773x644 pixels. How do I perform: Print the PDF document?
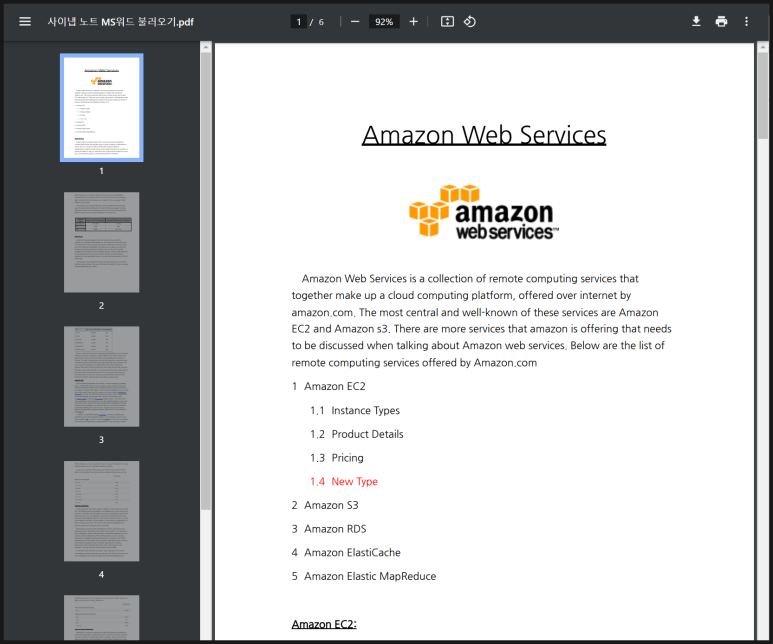[x=721, y=22]
